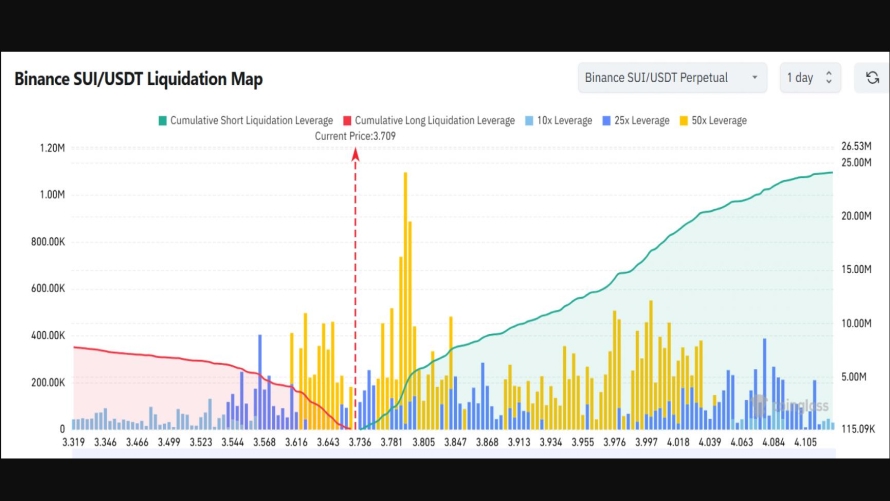The image size is (890, 501).
Task: Toggle 10x Leverage legend series
Action: point(559,120)
